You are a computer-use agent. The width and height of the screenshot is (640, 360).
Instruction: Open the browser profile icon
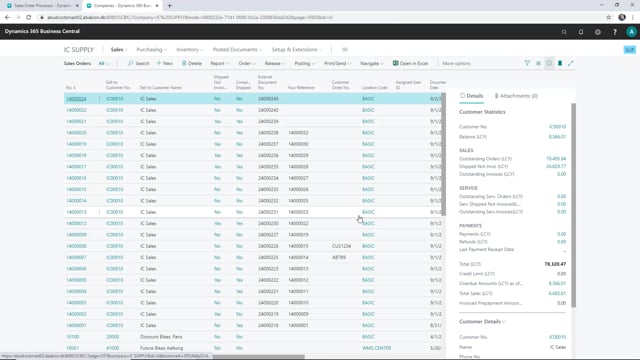coord(622,17)
